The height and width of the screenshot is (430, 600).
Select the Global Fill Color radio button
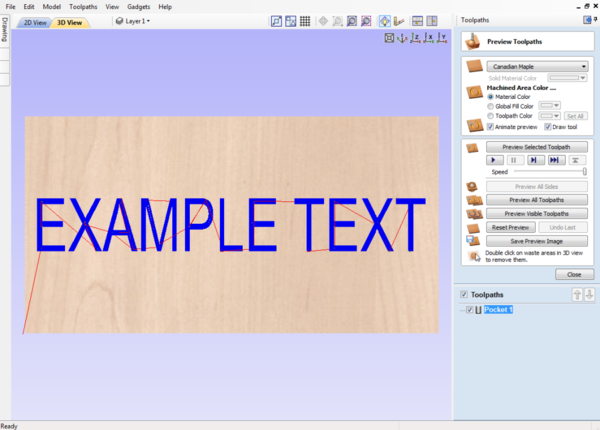tap(490, 105)
